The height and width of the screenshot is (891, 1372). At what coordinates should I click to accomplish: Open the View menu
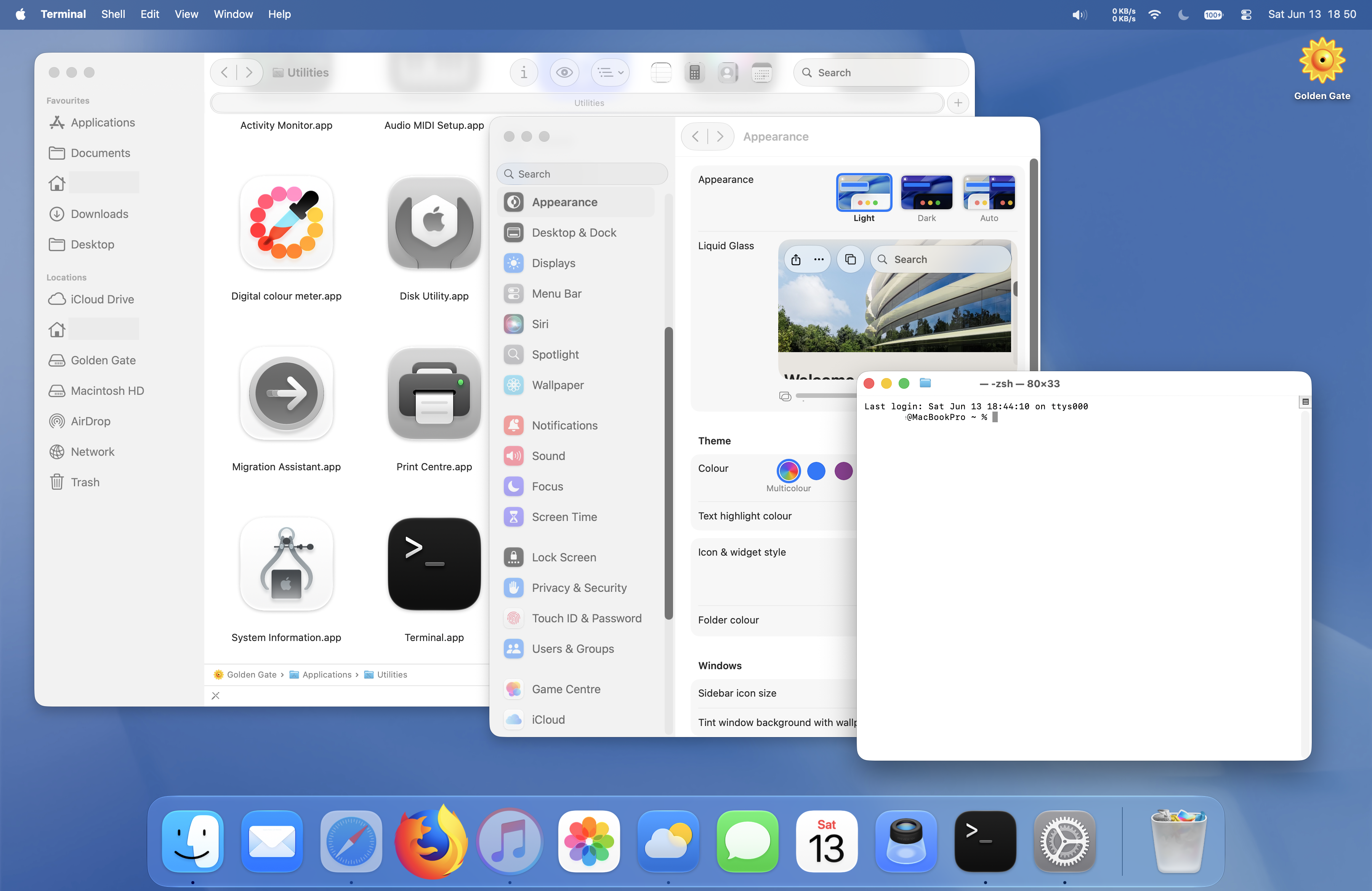(x=186, y=14)
